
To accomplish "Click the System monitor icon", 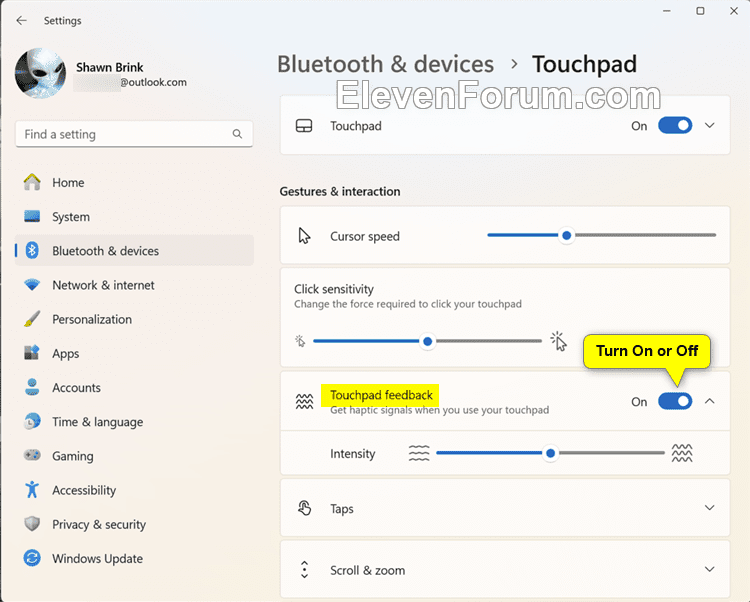I will 32,217.
